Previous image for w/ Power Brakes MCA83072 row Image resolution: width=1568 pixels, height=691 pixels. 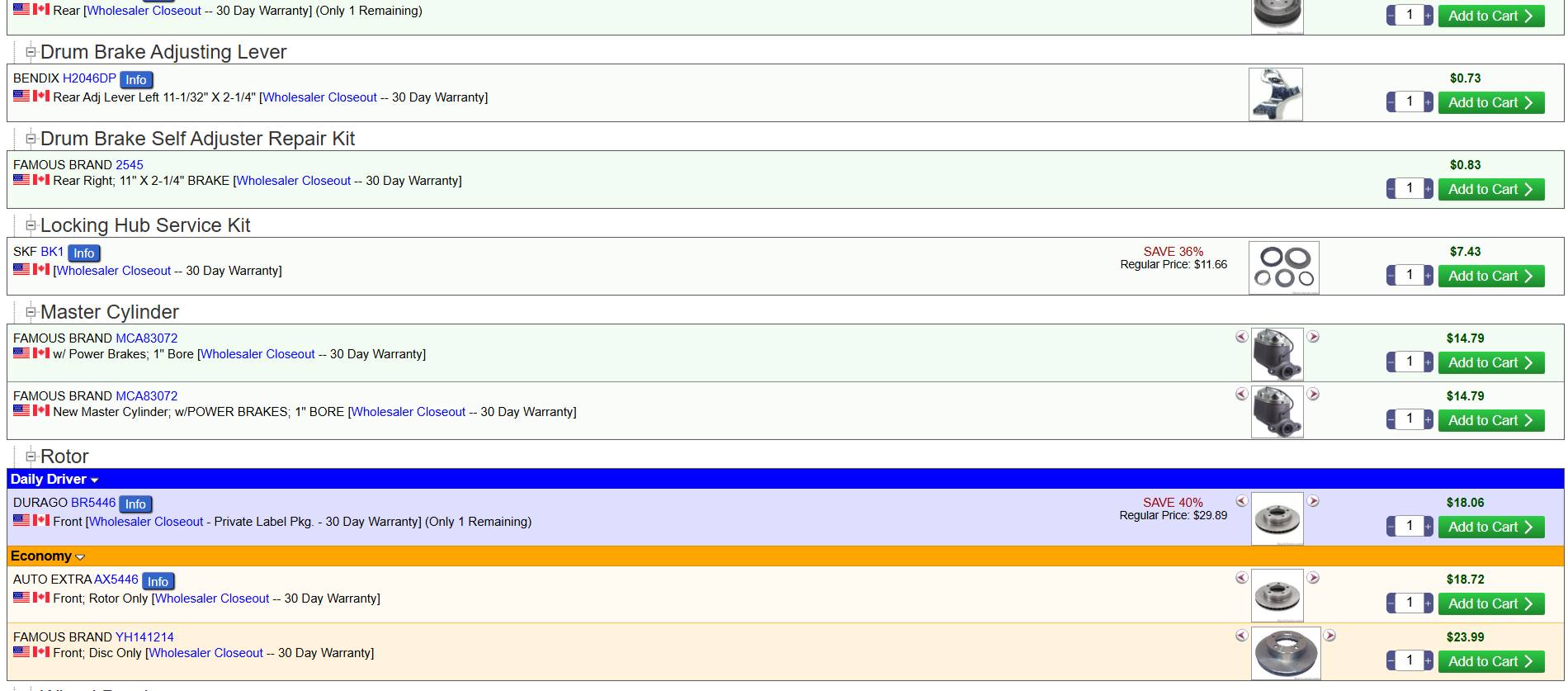click(x=1241, y=337)
